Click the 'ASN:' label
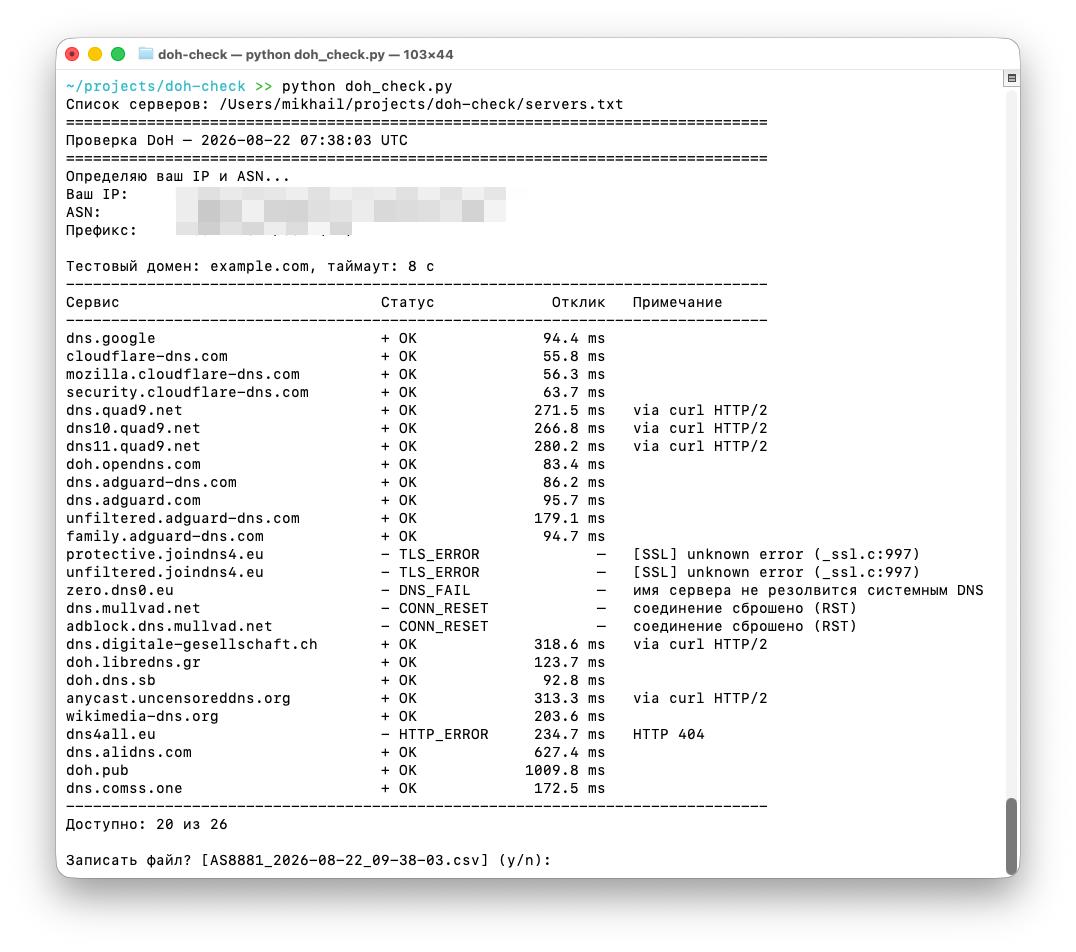The width and height of the screenshot is (1076, 952). click(83, 212)
